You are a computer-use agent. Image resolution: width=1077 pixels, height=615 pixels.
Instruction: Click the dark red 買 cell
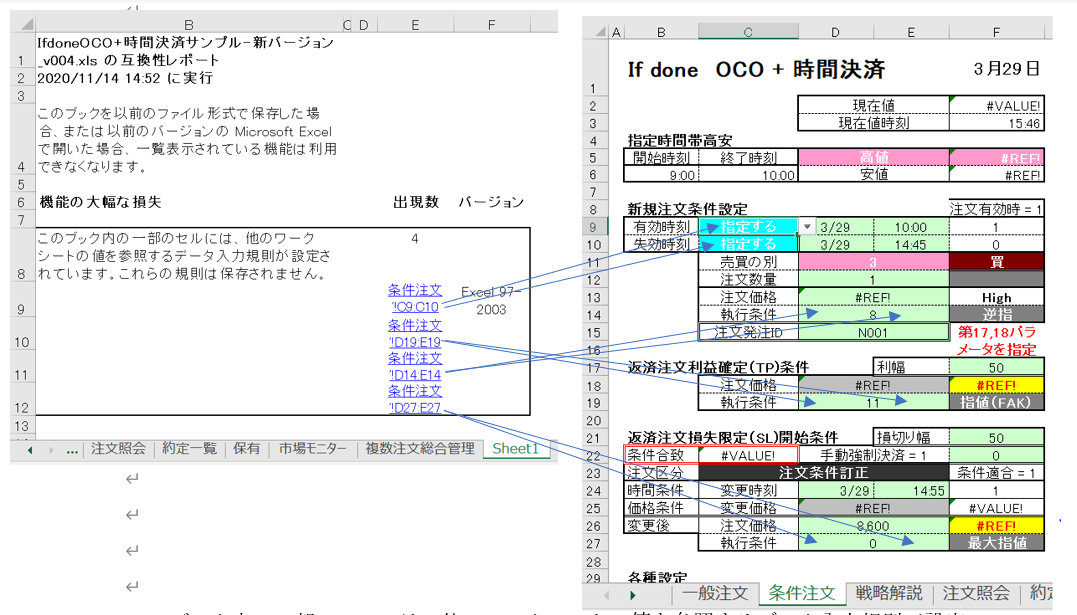pyautogui.click(x=996, y=261)
